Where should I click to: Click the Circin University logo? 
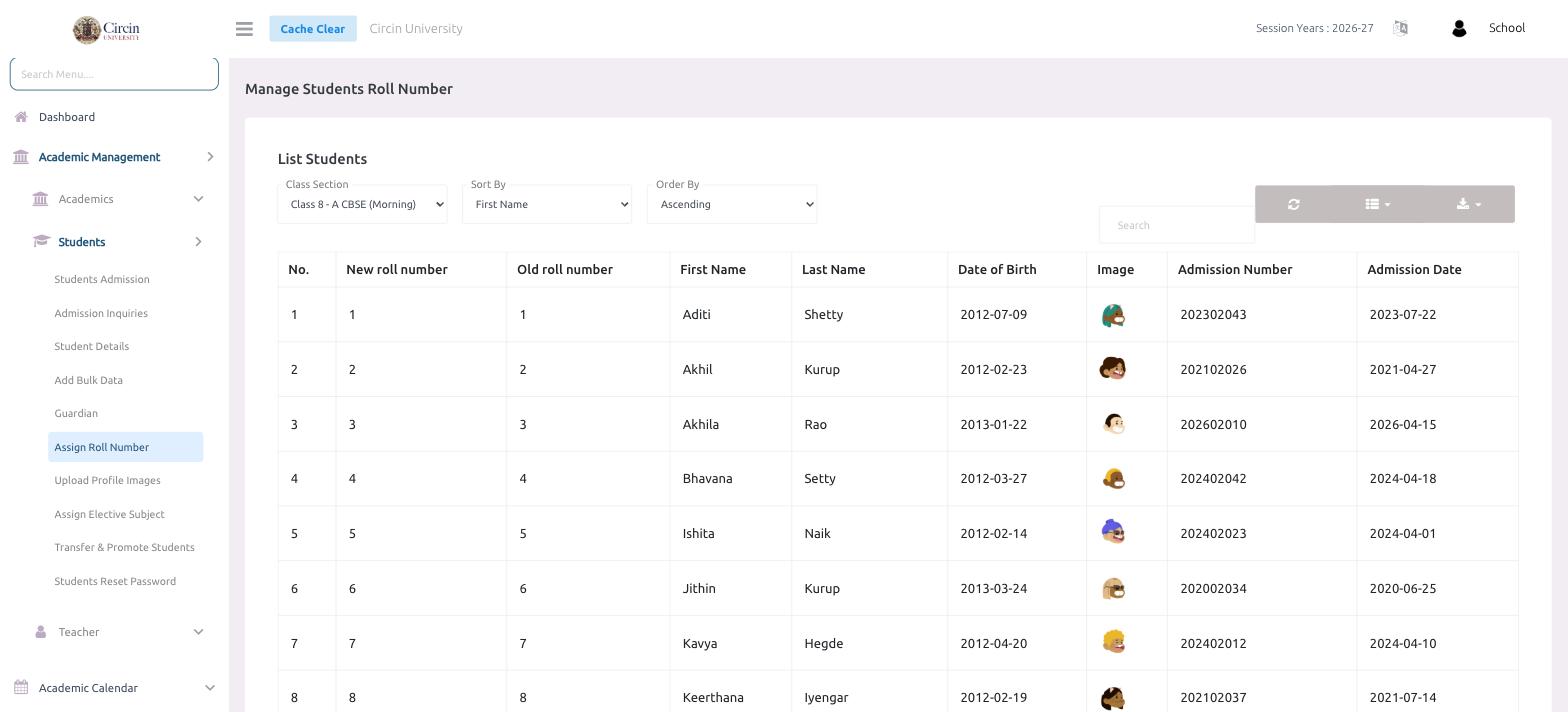[107, 29]
